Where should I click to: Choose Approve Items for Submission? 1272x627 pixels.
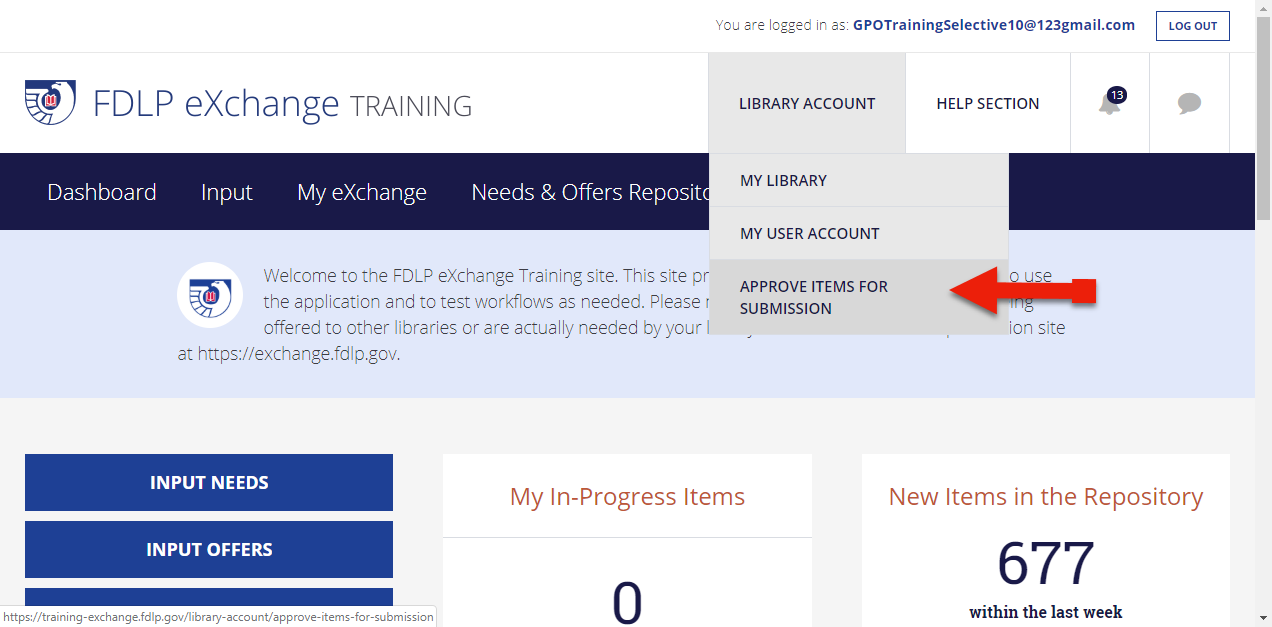pyautogui.click(x=859, y=297)
